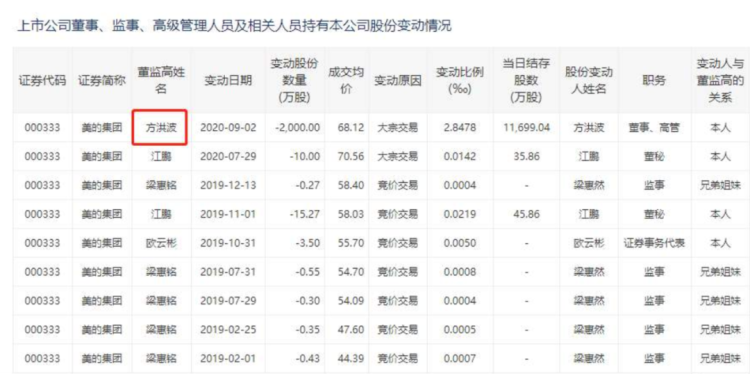Image resolution: width=750 pixels, height=374 pixels.
Task: Click the 变动比例(‰) column header
Action: click(x=460, y=80)
